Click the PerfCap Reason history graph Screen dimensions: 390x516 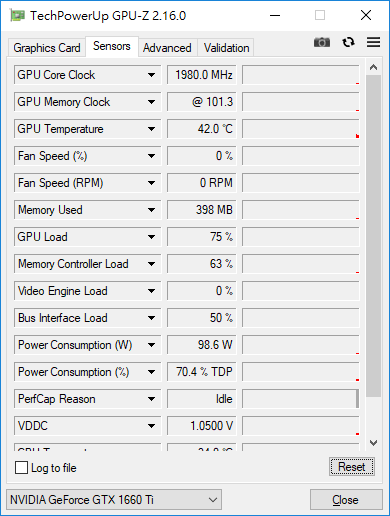(301, 399)
